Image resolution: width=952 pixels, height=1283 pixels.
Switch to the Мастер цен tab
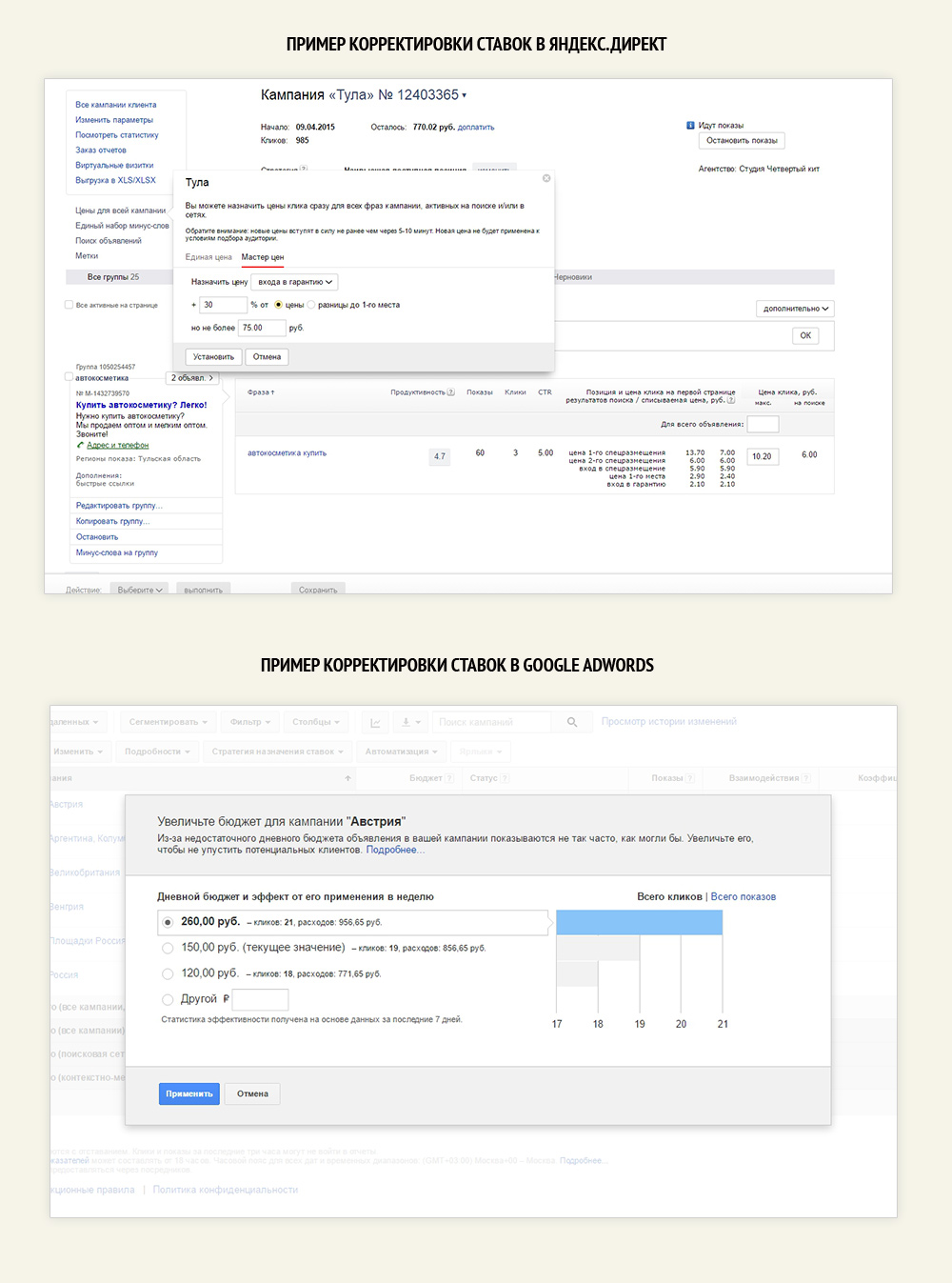click(263, 257)
